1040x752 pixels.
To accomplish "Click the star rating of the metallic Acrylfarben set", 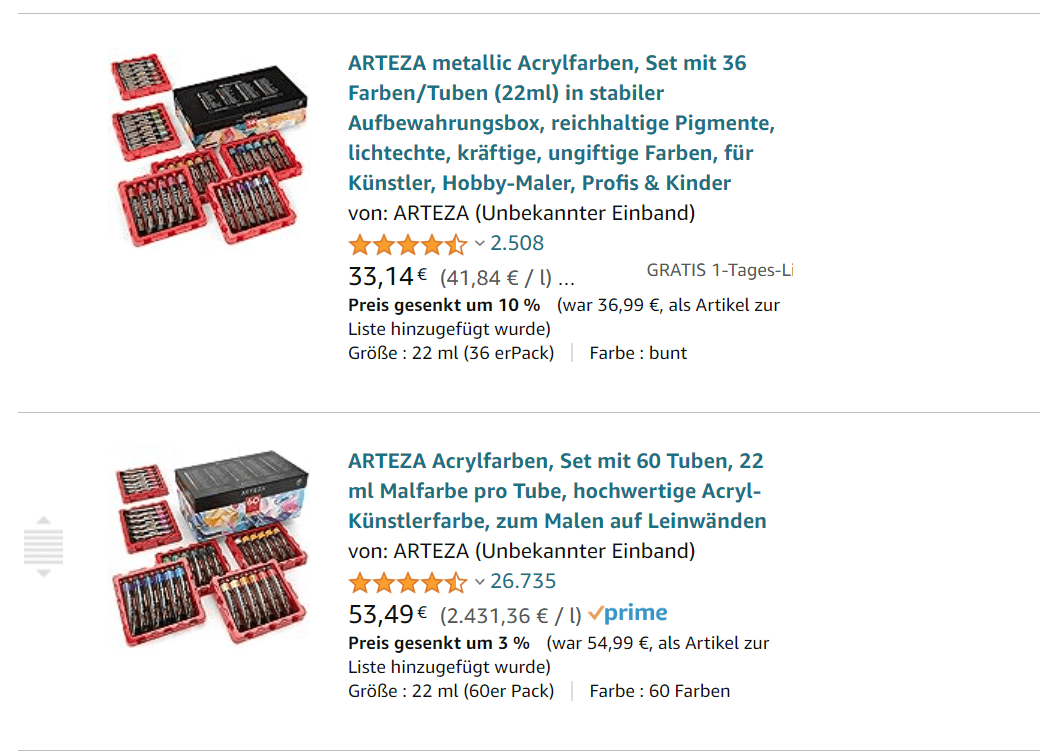I will tap(408, 245).
